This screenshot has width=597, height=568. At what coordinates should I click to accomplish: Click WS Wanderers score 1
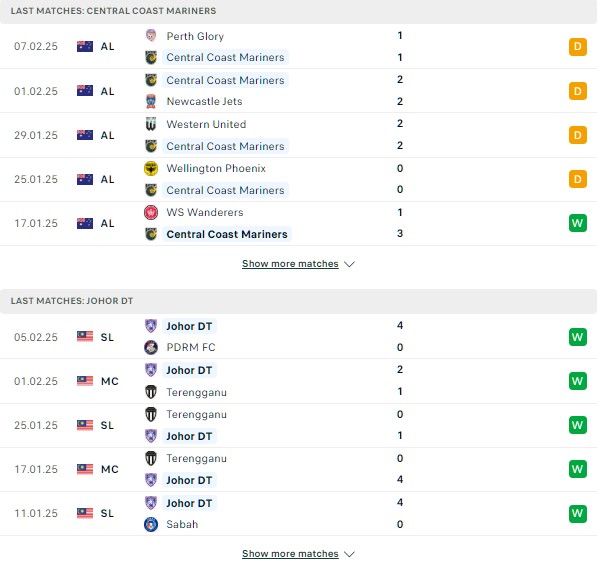[400, 212]
